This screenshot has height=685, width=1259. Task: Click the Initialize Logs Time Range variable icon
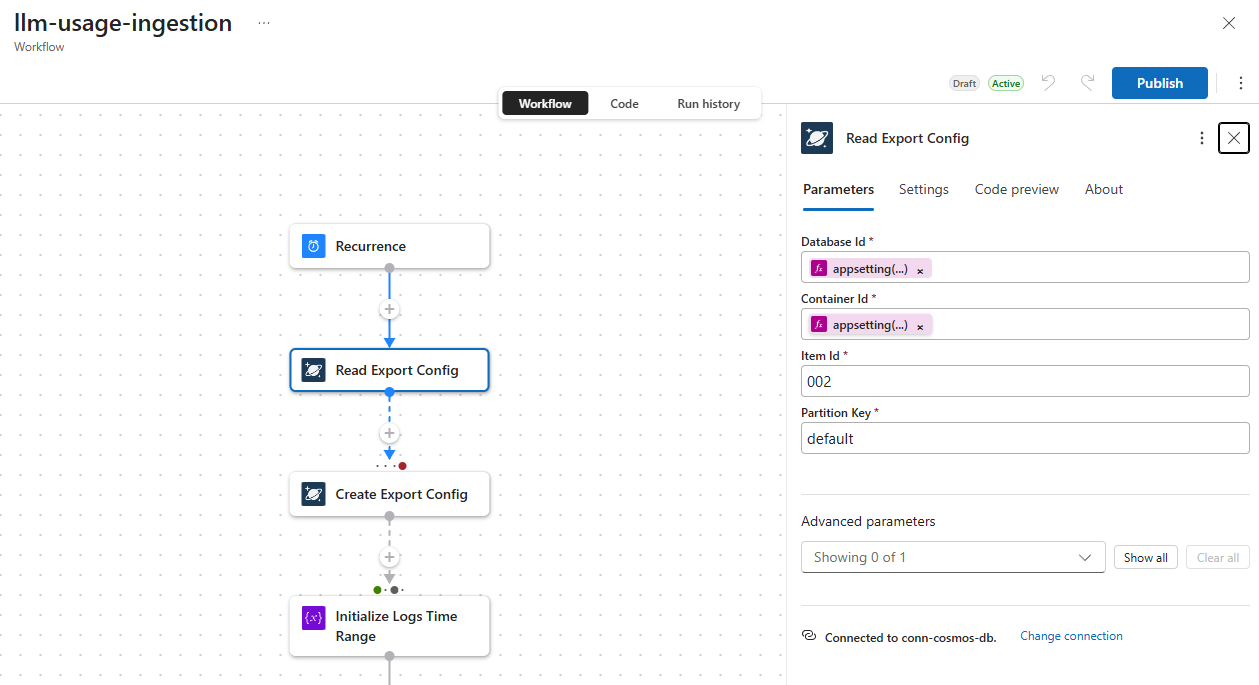click(314, 618)
